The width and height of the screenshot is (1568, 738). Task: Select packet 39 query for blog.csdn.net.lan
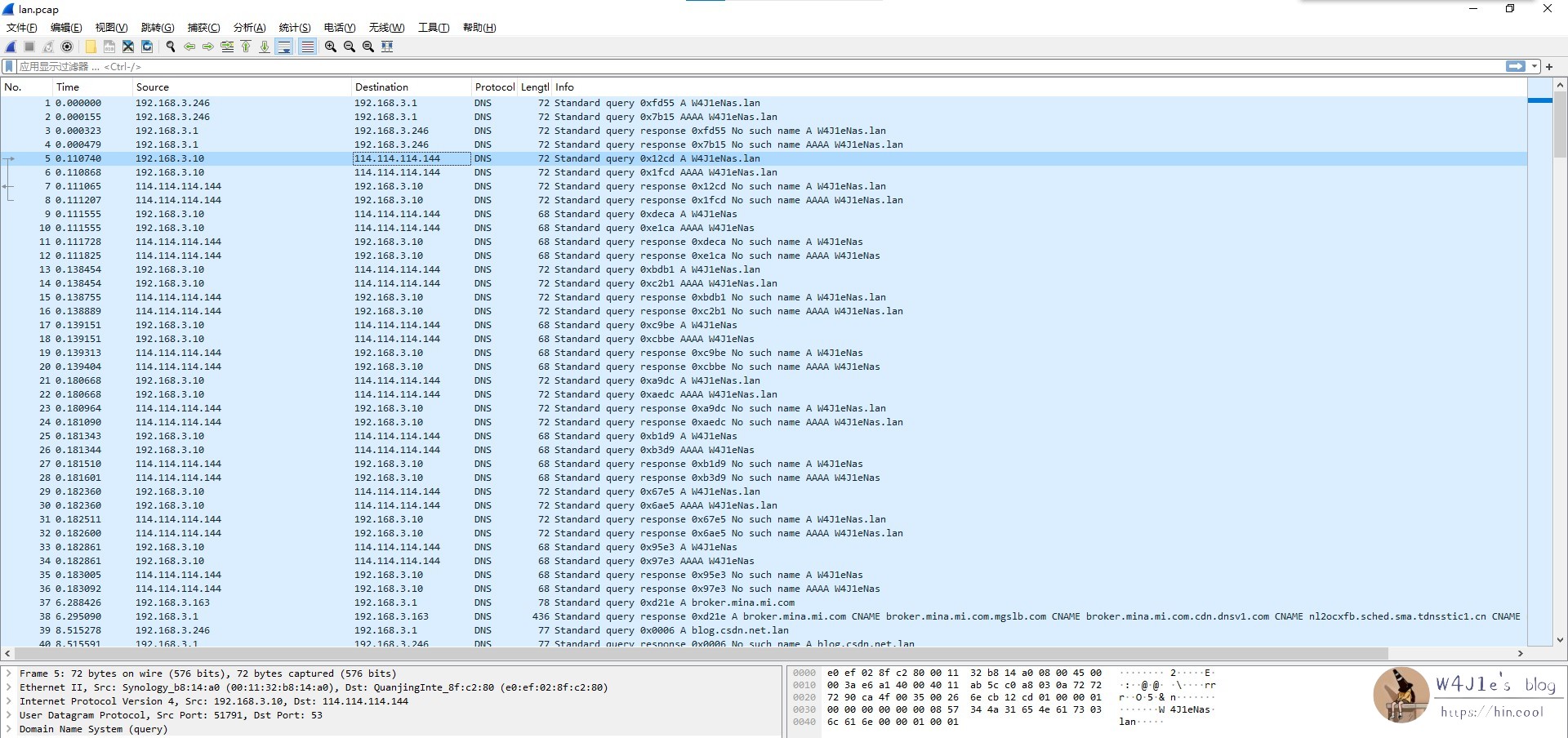pos(764,630)
